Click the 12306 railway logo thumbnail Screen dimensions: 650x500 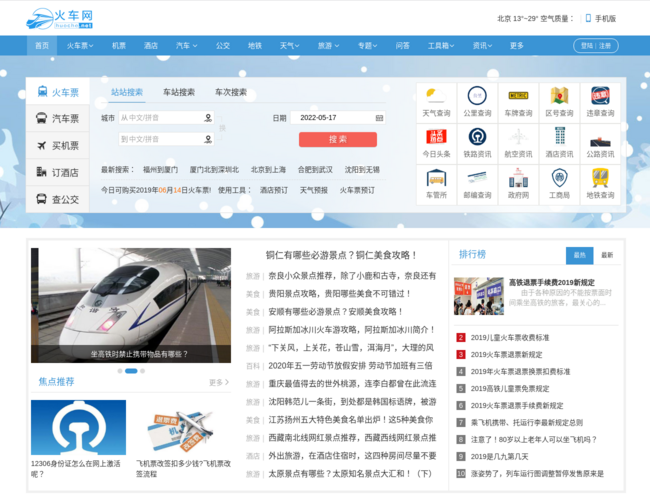[x=78, y=427]
